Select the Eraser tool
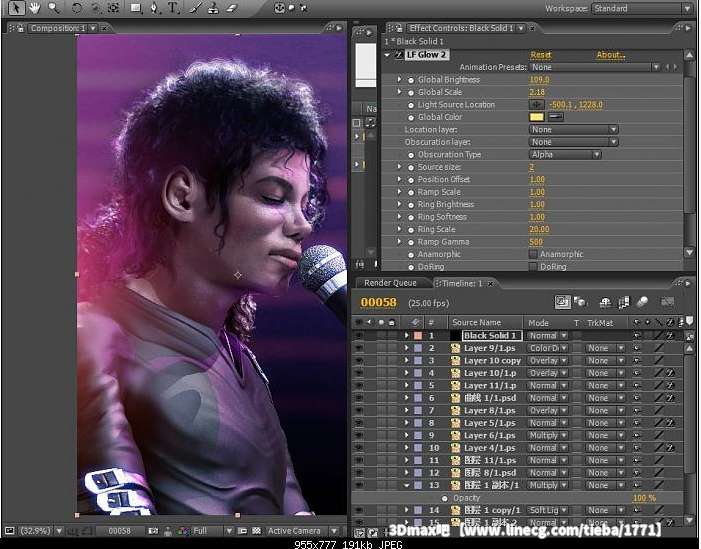This screenshot has height=549, width=701. pos(231,8)
